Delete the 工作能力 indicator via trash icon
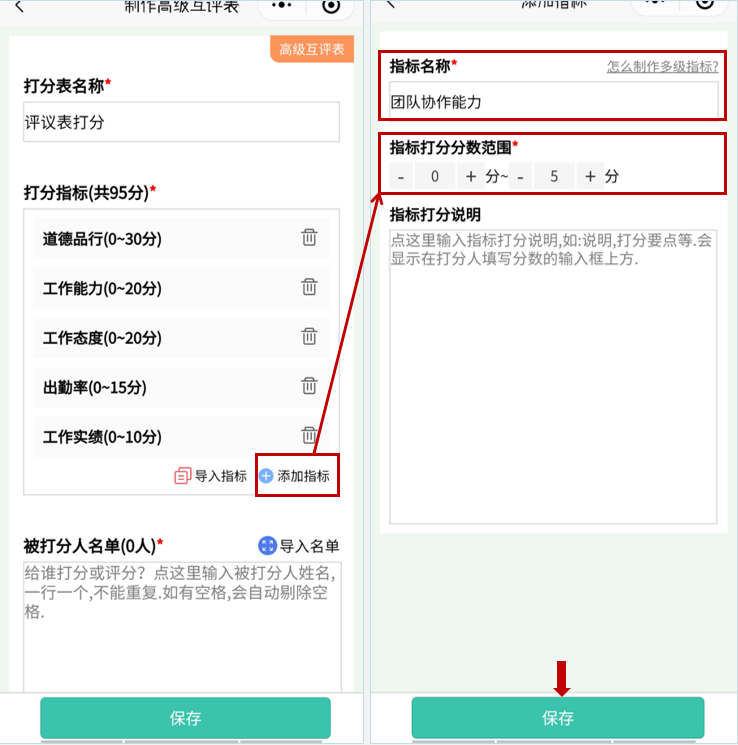Screen dimensions: 738x745 (x=309, y=287)
